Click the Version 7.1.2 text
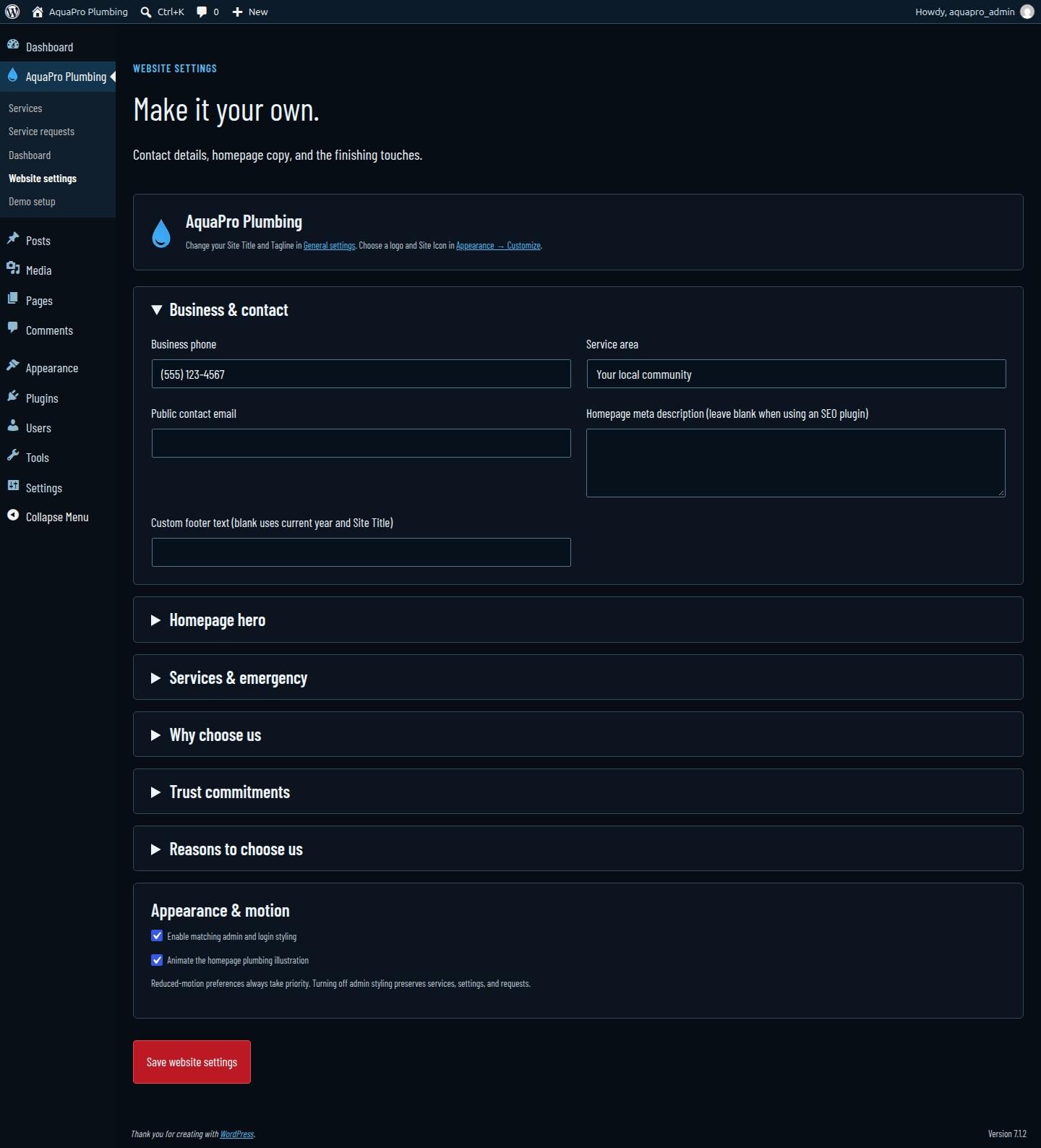 point(1007,1134)
